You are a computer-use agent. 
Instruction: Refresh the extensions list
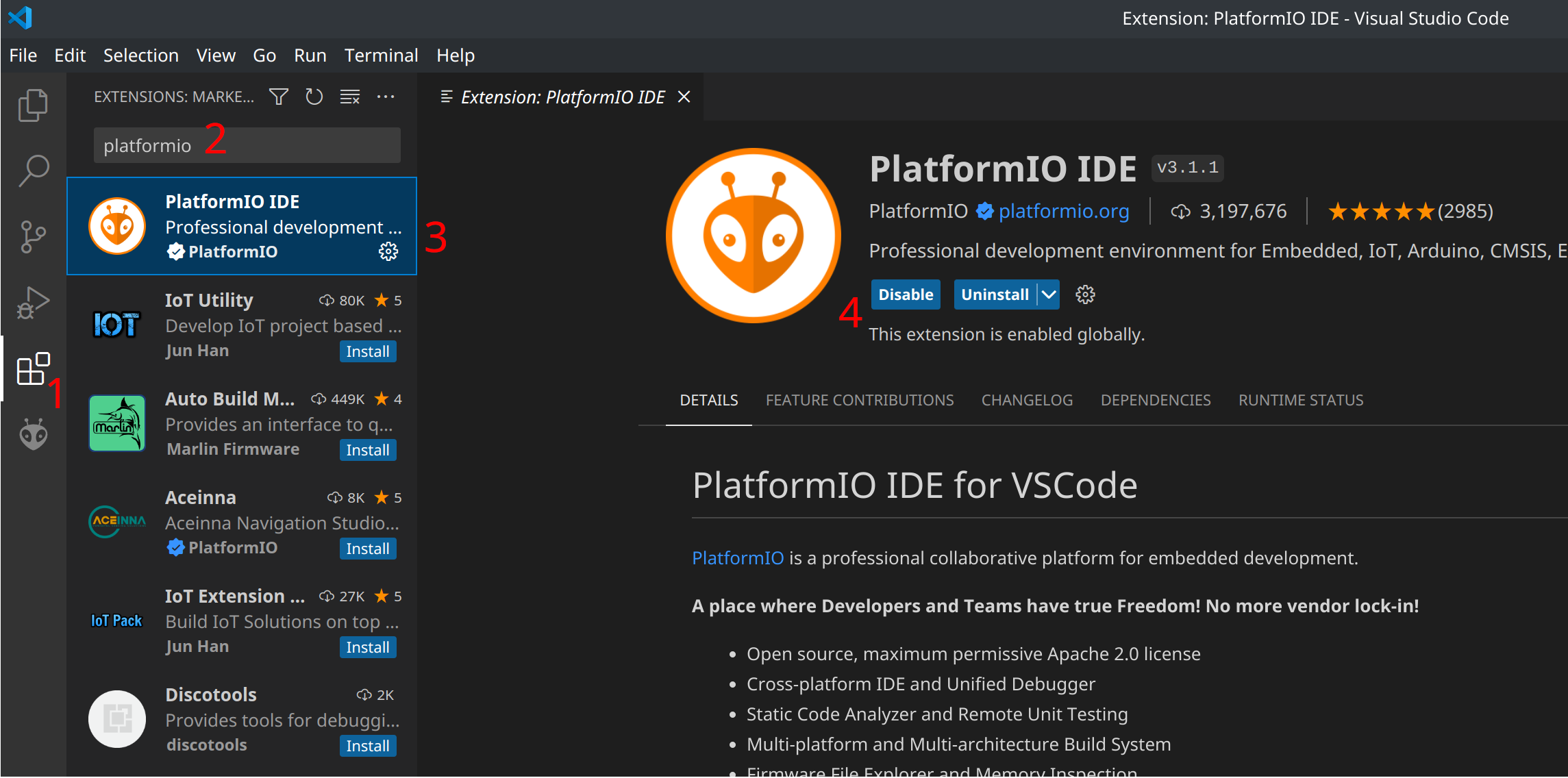coord(314,97)
